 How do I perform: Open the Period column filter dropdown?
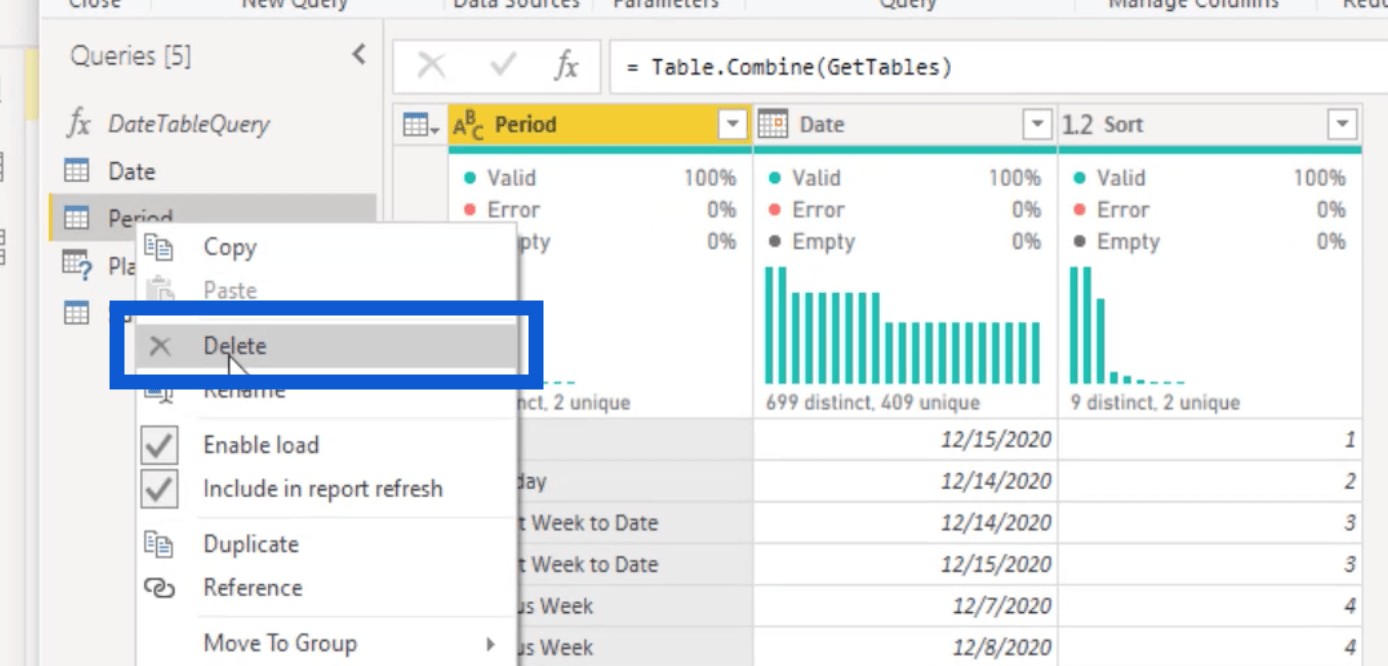(733, 125)
